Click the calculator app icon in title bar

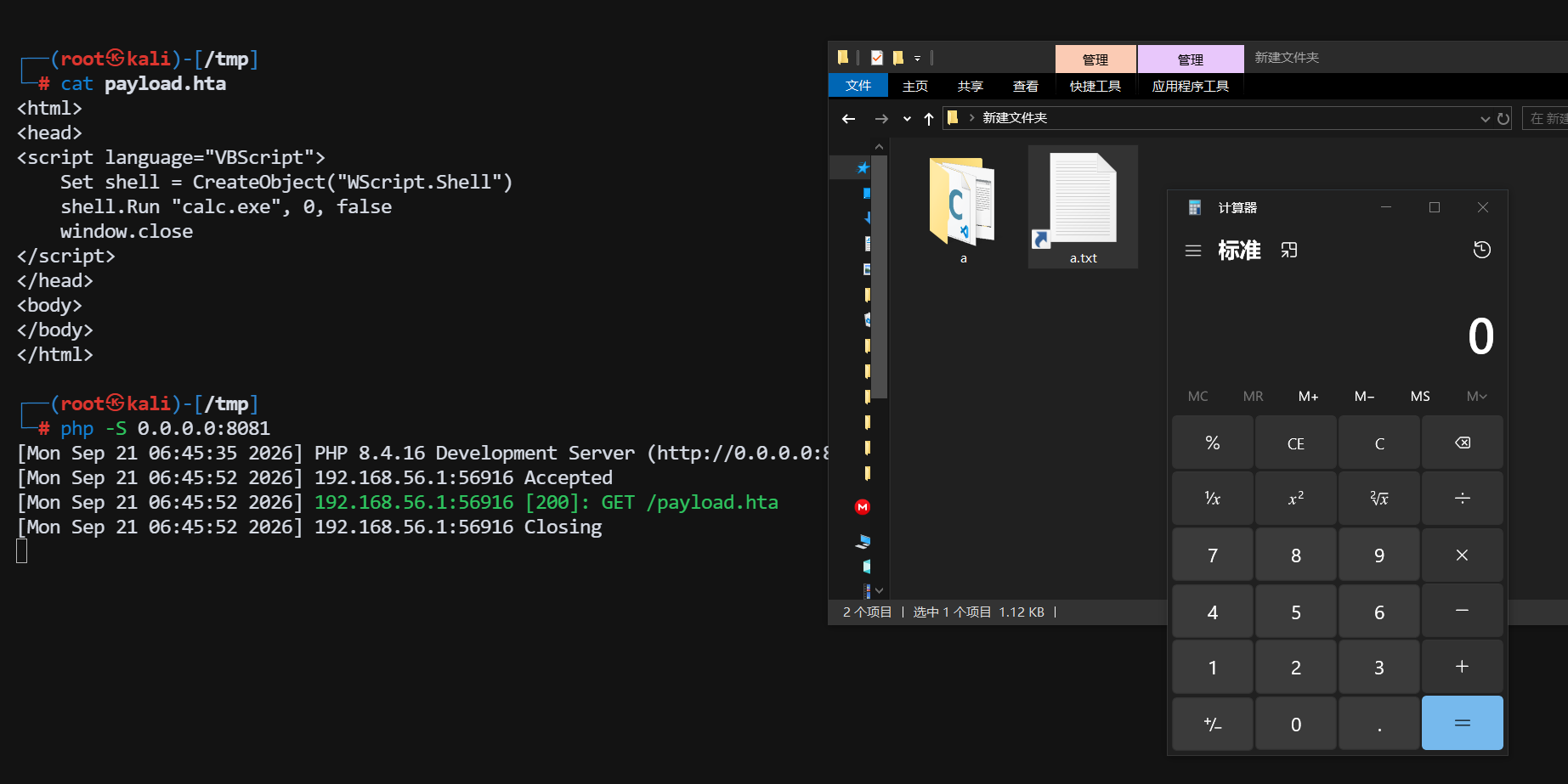(x=1194, y=207)
